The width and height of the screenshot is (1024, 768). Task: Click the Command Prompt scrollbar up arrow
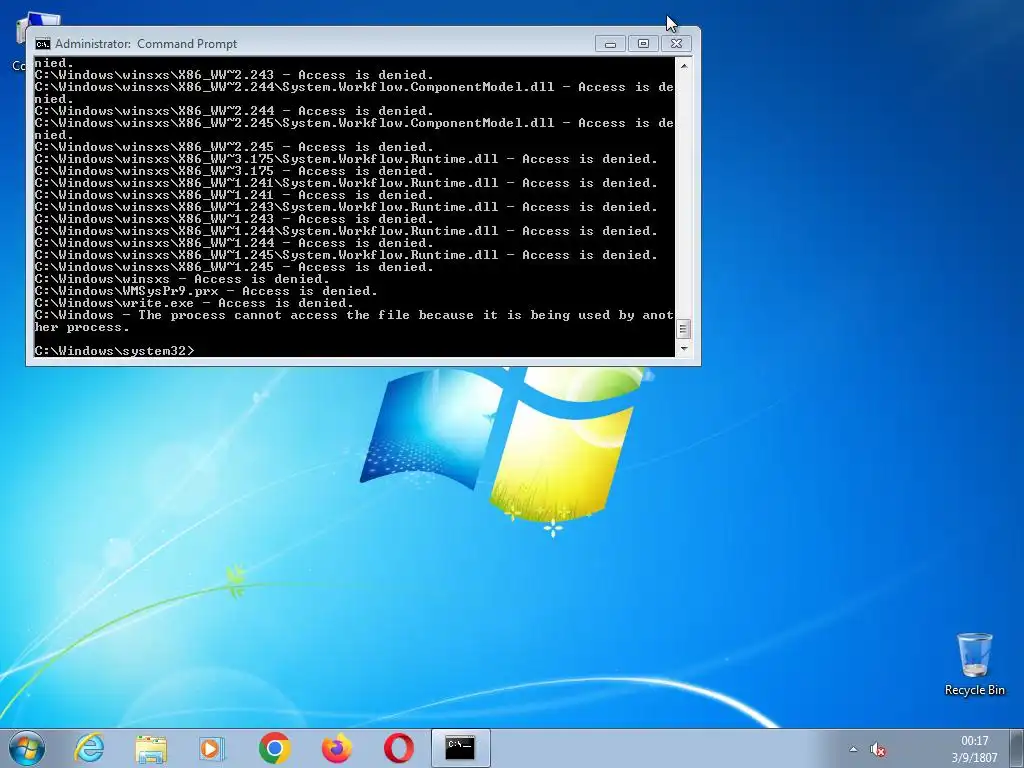(x=684, y=65)
